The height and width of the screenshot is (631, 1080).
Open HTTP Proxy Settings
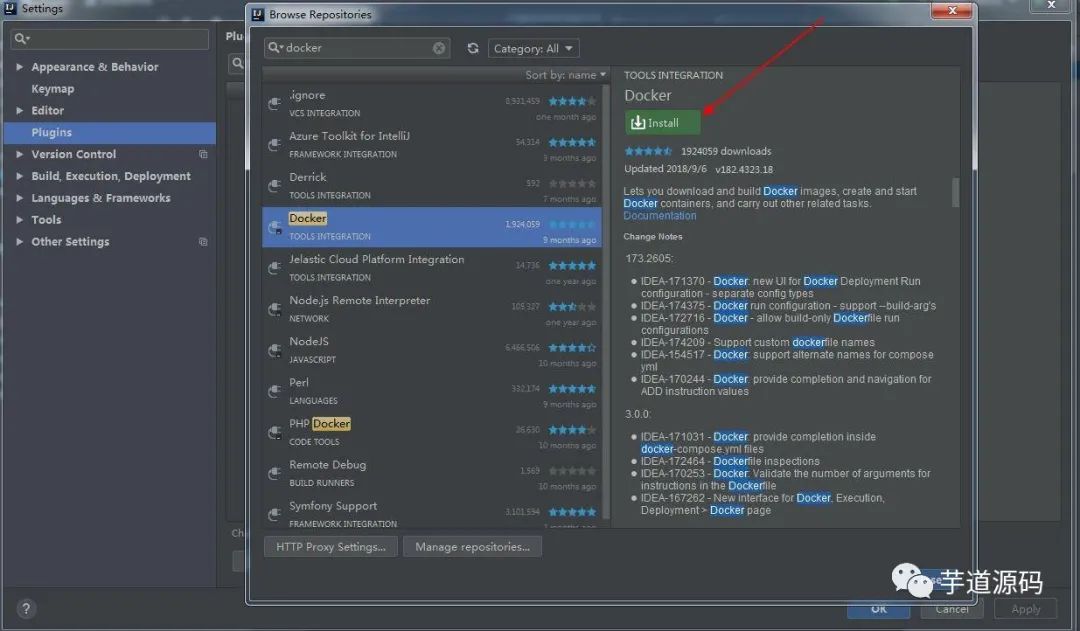pos(331,547)
